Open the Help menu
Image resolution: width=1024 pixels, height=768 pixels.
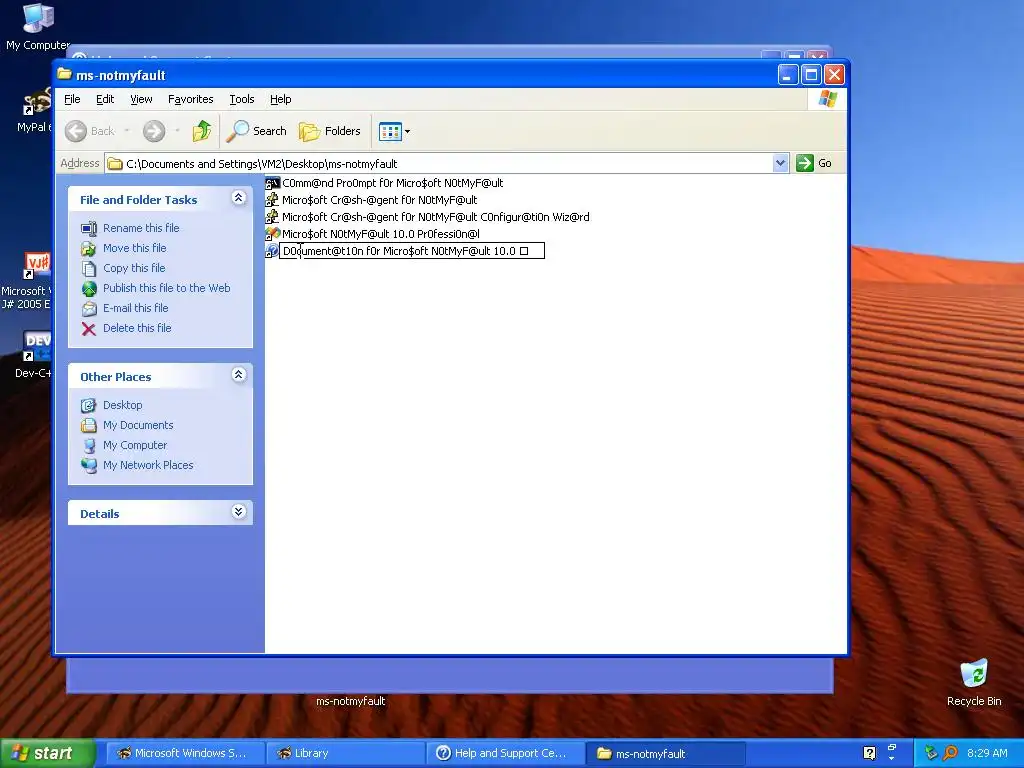click(280, 99)
